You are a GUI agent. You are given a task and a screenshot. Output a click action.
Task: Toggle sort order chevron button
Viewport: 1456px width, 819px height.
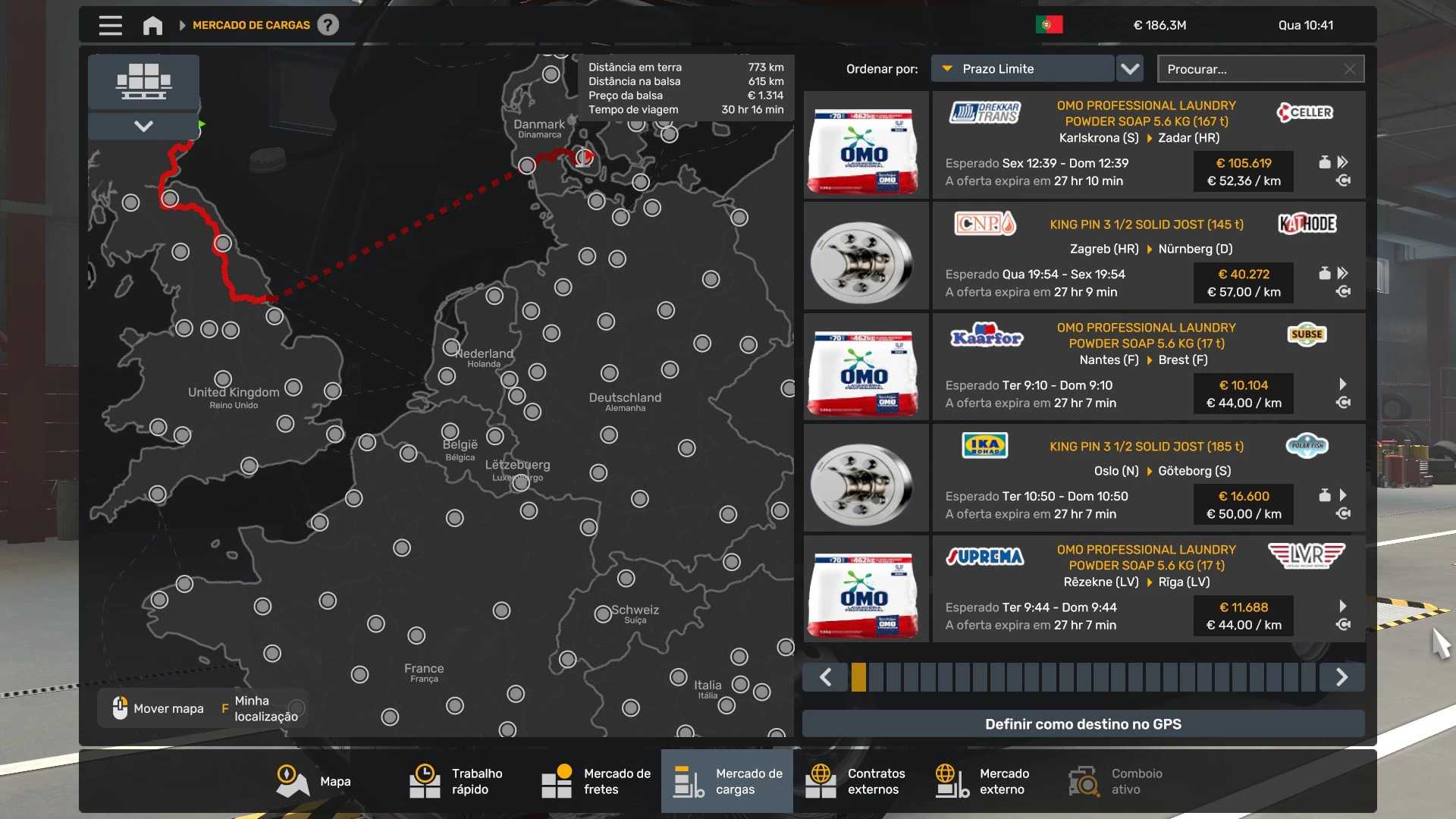tap(1130, 69)
